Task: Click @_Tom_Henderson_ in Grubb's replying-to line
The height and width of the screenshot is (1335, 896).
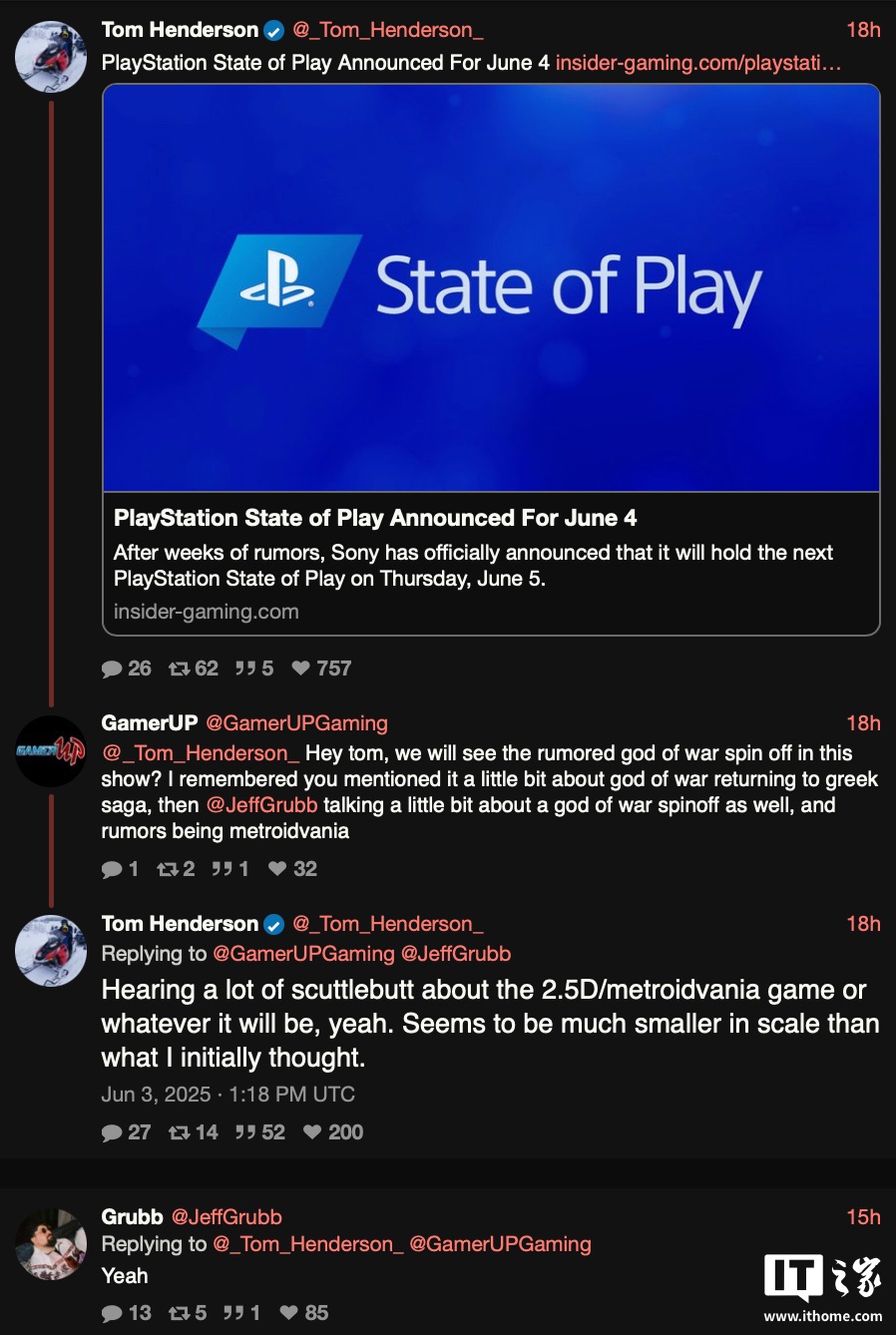Action: pos(308,1244)
